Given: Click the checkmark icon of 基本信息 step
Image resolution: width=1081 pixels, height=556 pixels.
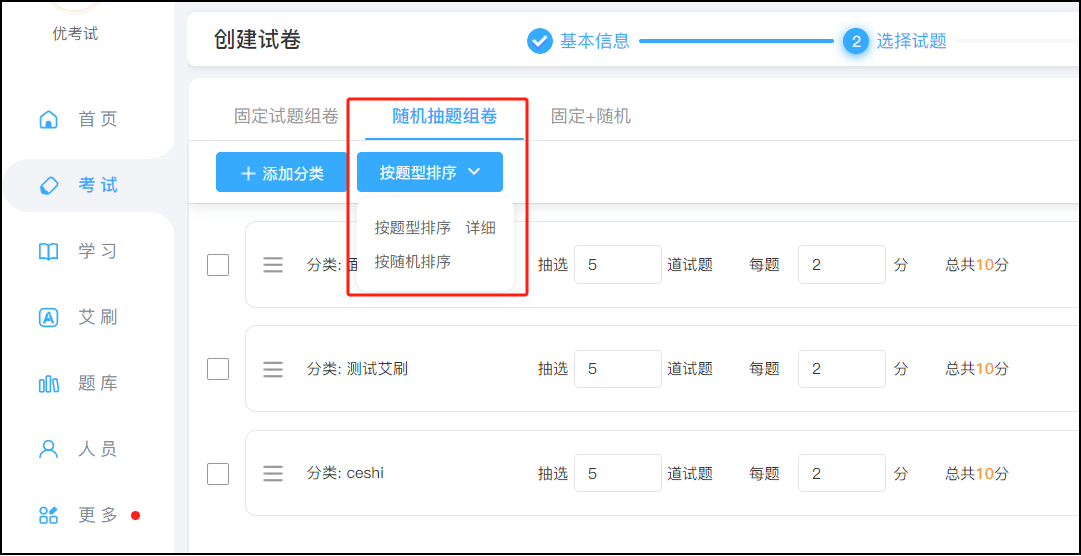Looking at the screenshot, I should [540, 41].
